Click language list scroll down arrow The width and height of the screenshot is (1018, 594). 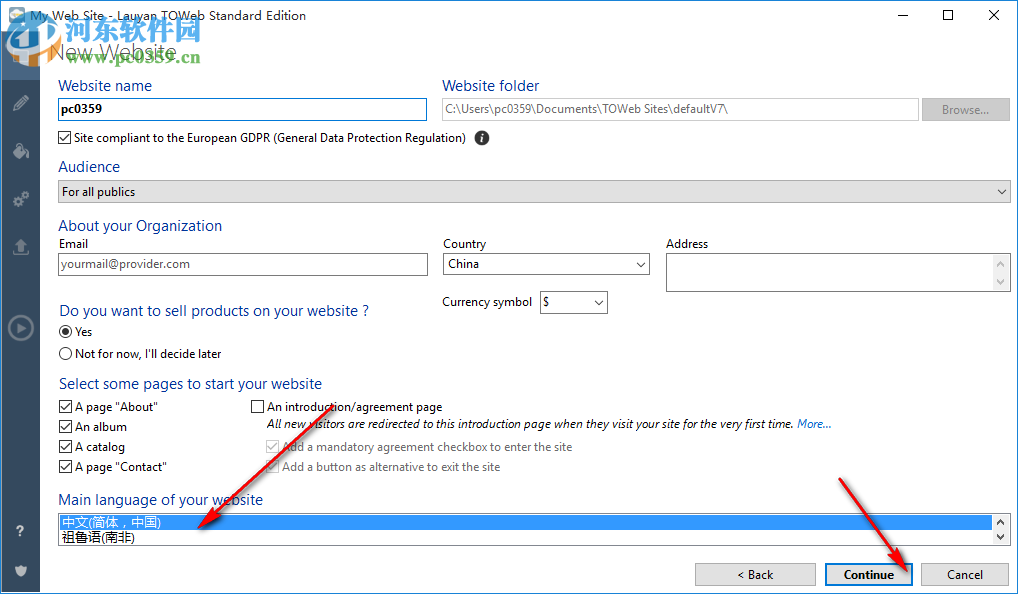coord(1000,537)
